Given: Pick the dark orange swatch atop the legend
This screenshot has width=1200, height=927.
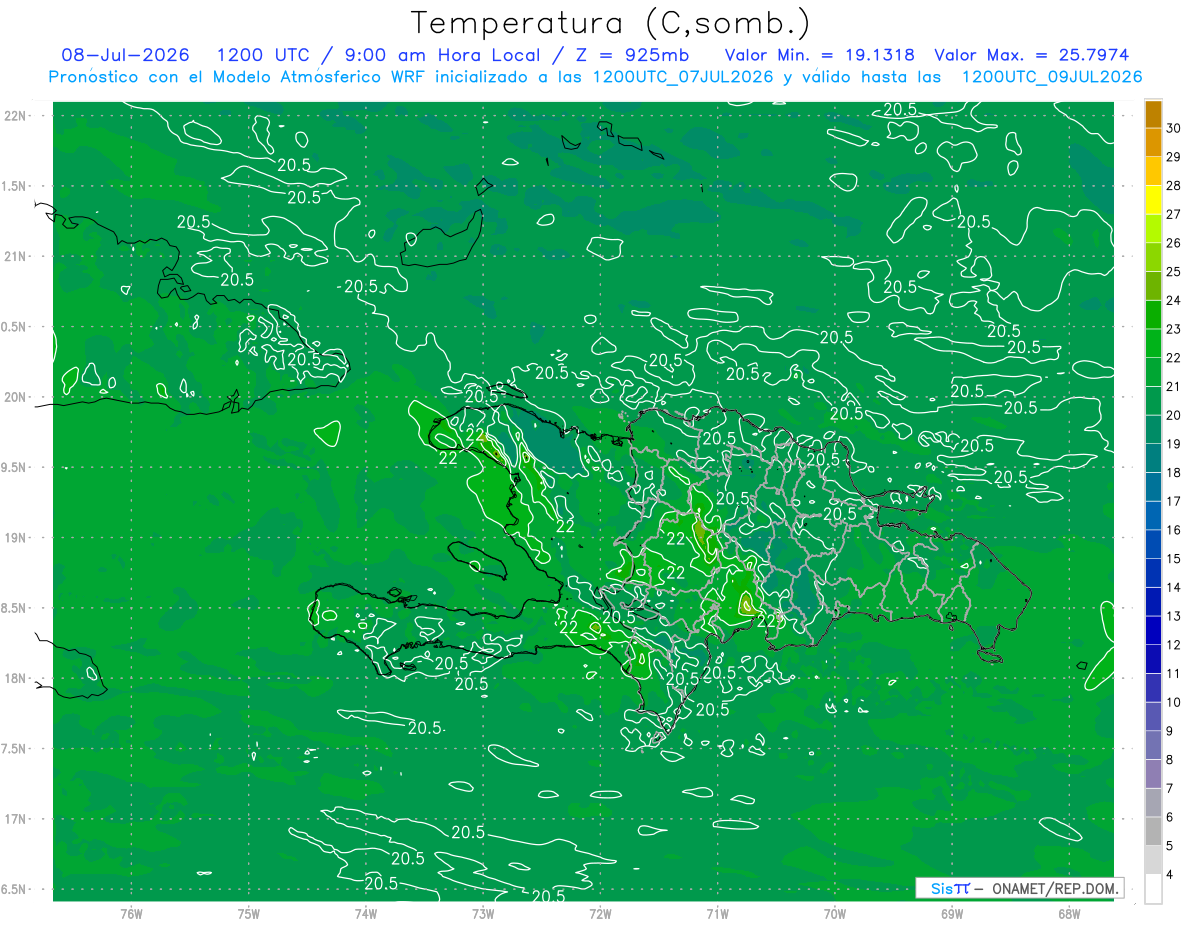Looking at the screenshot, I should pyautogui.click(x=1153, y=114).
